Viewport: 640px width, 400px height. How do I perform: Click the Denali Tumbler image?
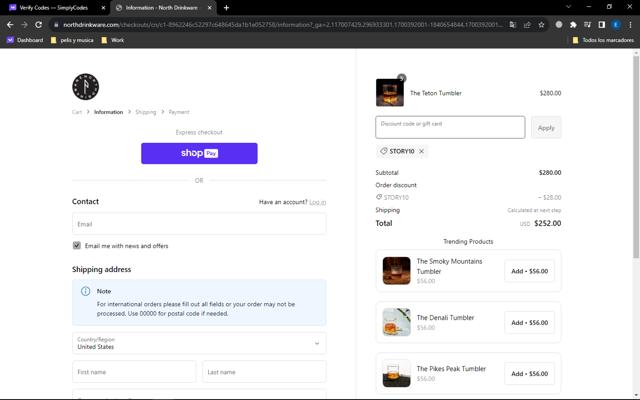(396, 322)
